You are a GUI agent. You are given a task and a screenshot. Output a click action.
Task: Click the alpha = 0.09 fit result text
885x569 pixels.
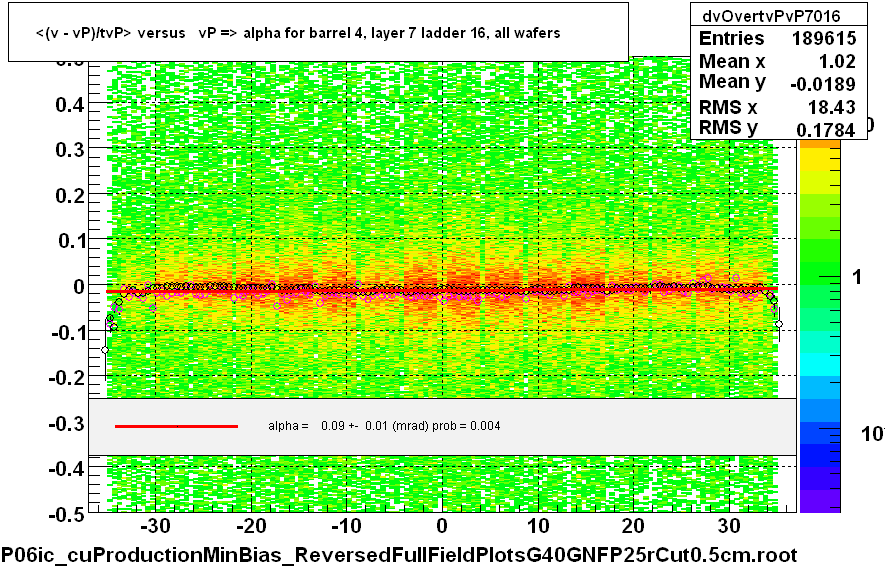(x=384, y=426)
